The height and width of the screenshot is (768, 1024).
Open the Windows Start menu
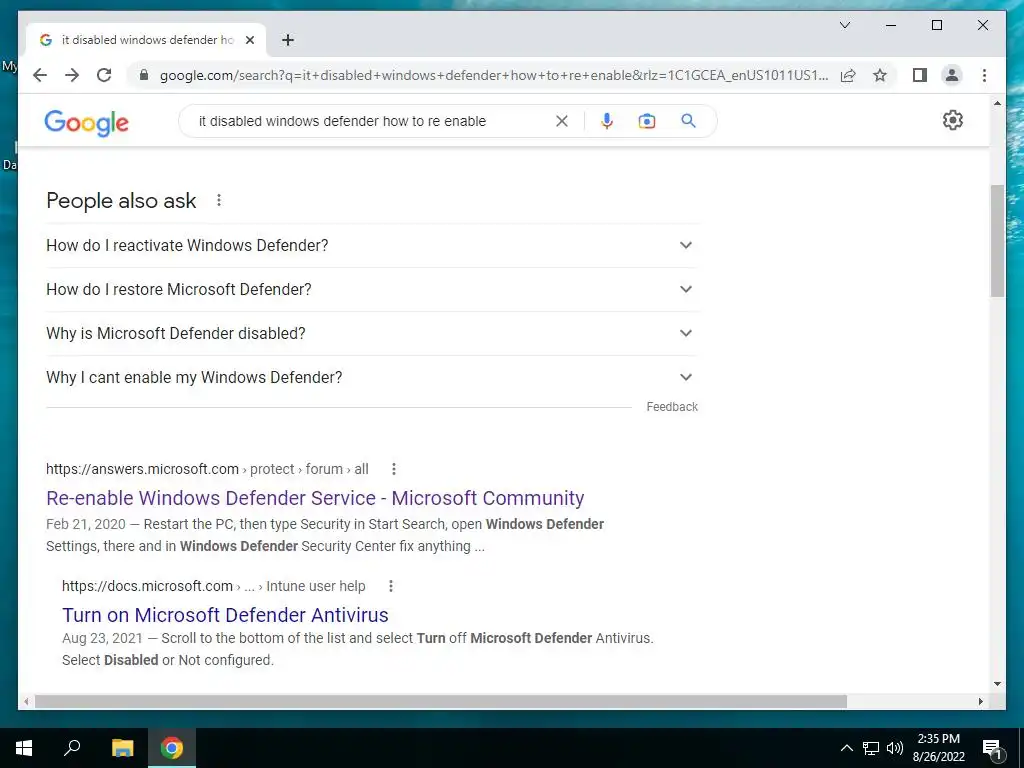(x=24, y=748)
